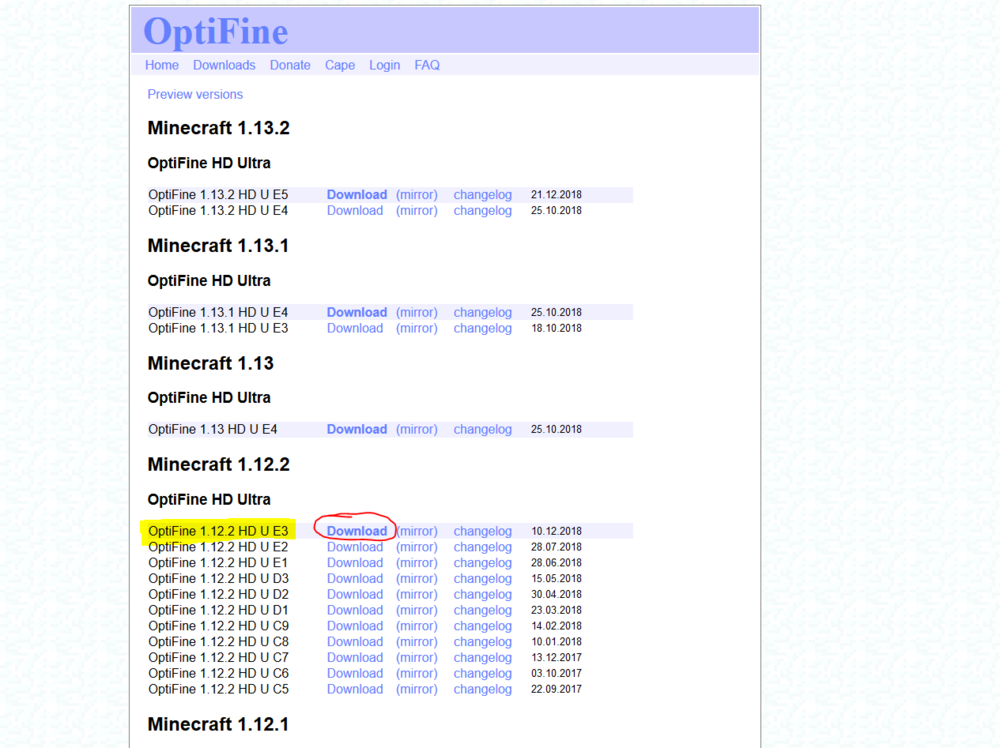This screenshot has height=748, width=1000.
Task: Navigate to the Home page
Action: (161, 64)
